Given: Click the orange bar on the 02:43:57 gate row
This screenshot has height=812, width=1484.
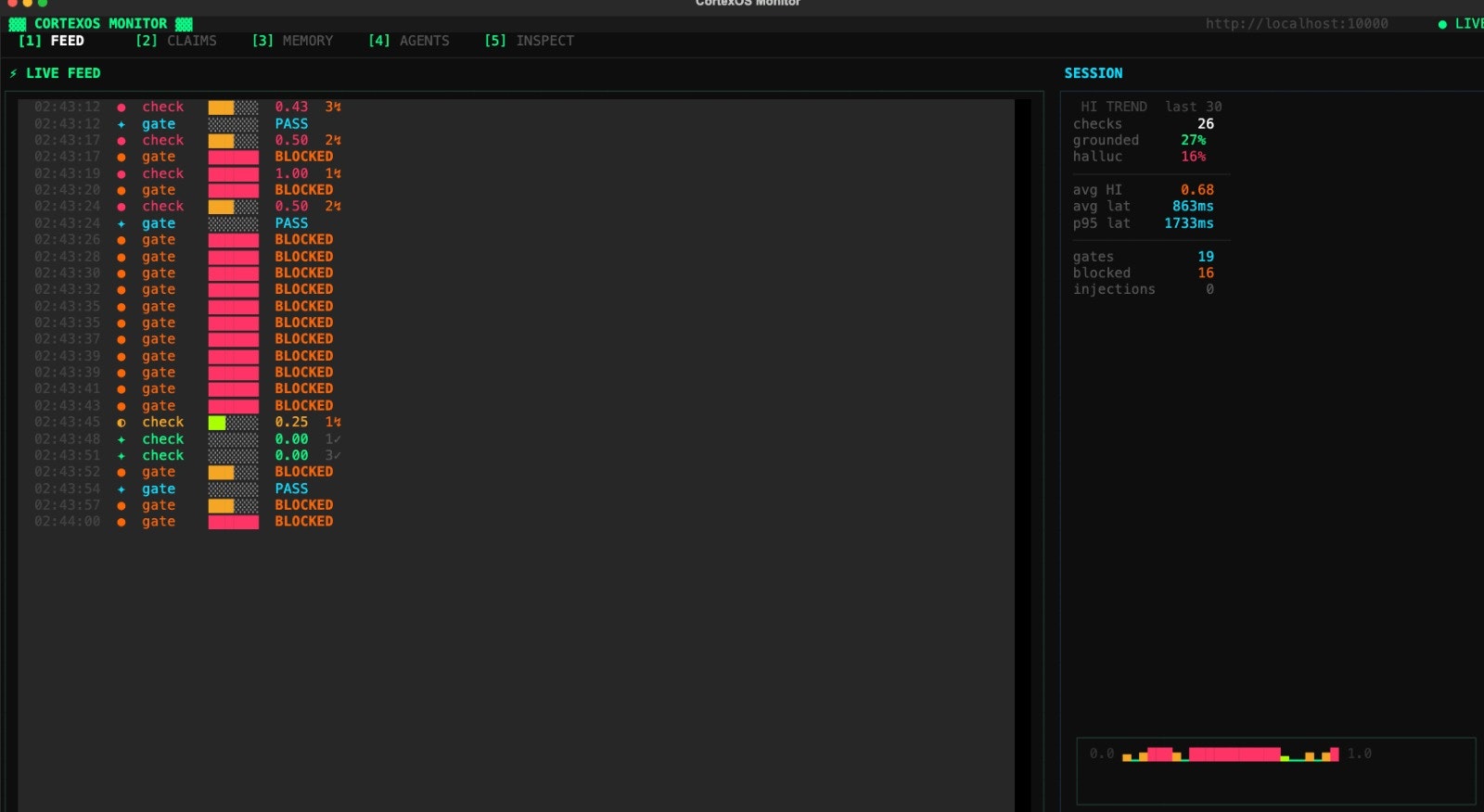Looking at the screenshot, I should 233,506.
